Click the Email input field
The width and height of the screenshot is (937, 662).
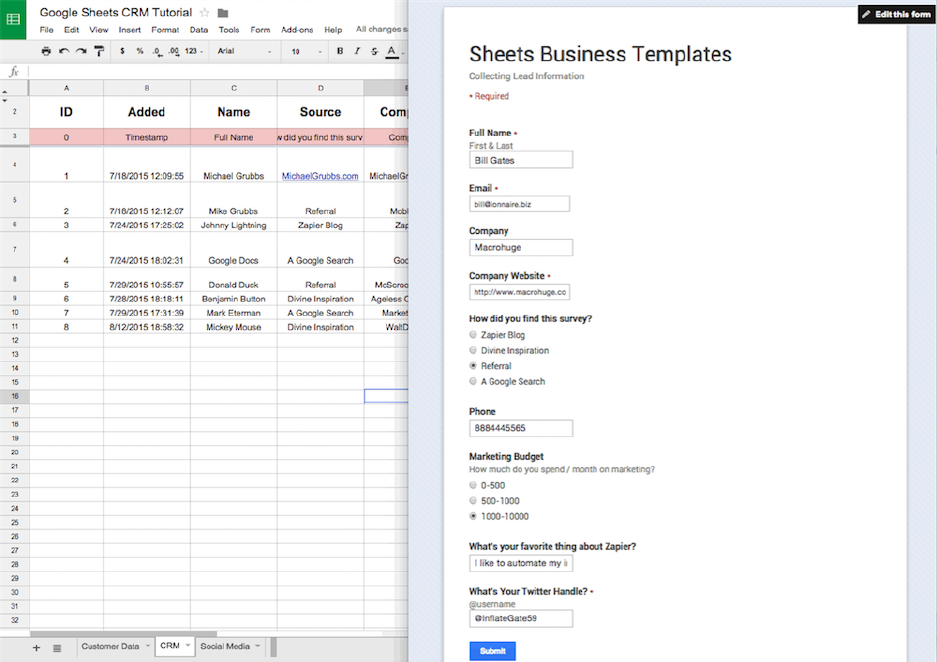click(519, 204)
